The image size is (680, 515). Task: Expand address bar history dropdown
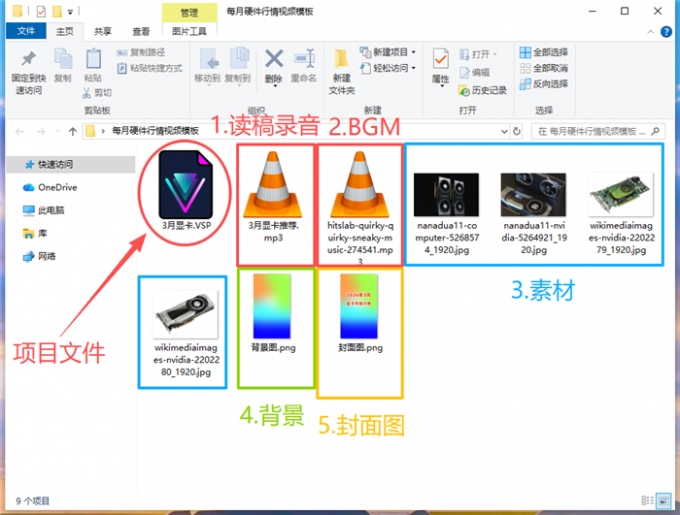click(x=504, y=131)
